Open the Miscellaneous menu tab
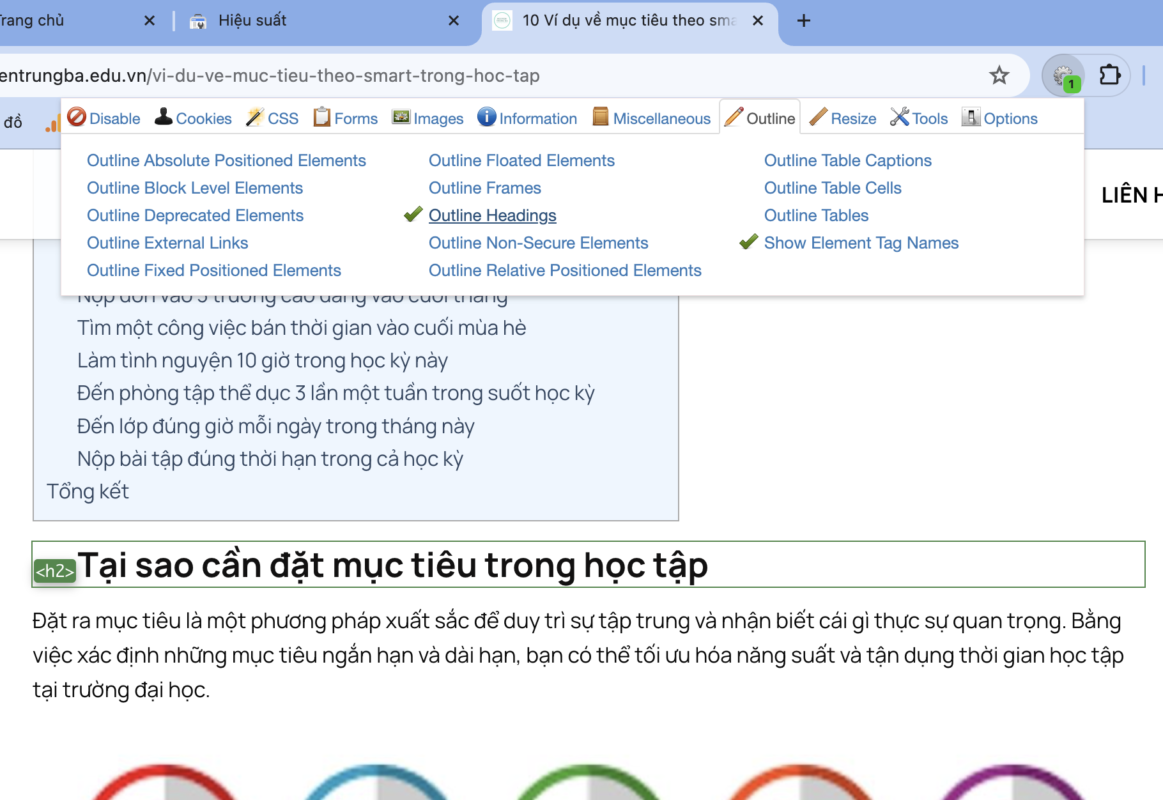Screen dimensions: 1163x800 click(x=651, y=118)
